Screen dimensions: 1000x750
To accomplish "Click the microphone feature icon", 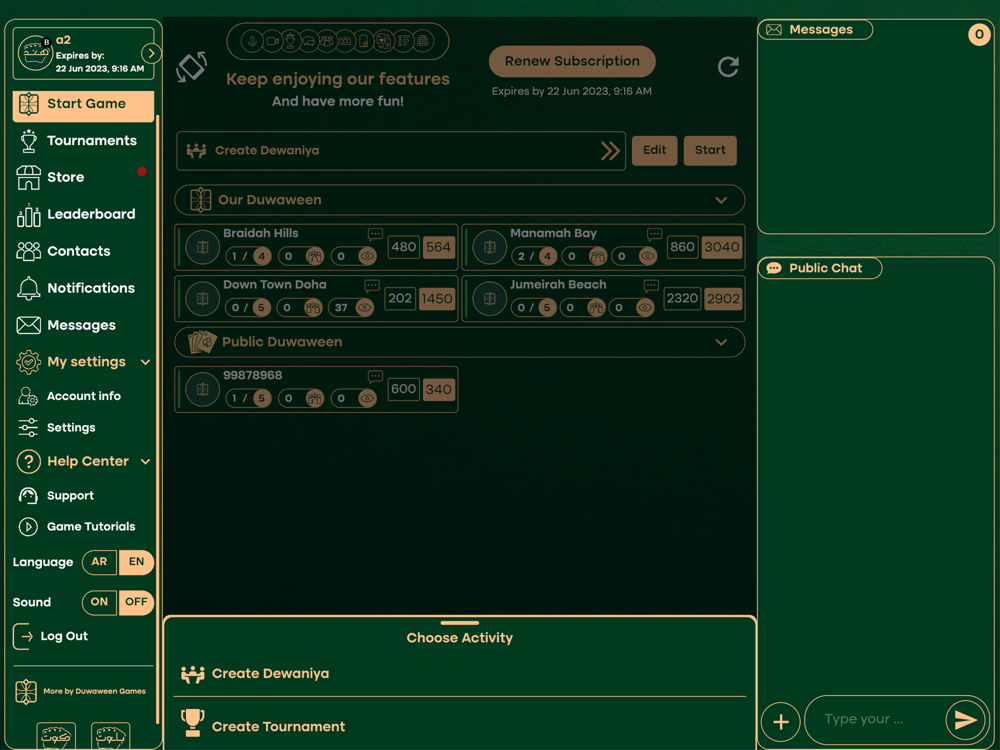I will pyautogui.click(x=253, y=41).
